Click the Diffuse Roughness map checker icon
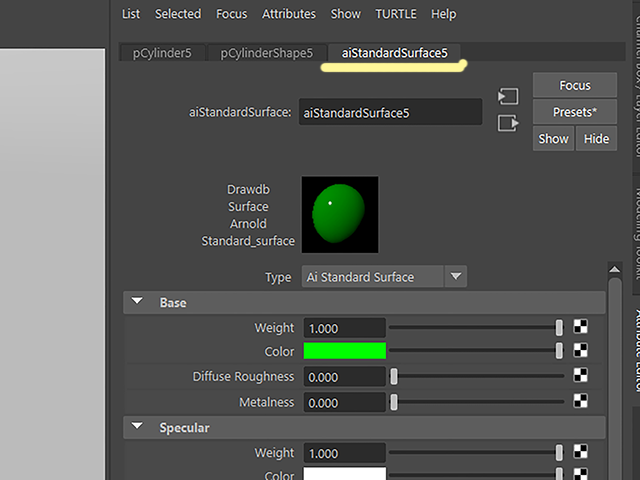 coord(580,375)
